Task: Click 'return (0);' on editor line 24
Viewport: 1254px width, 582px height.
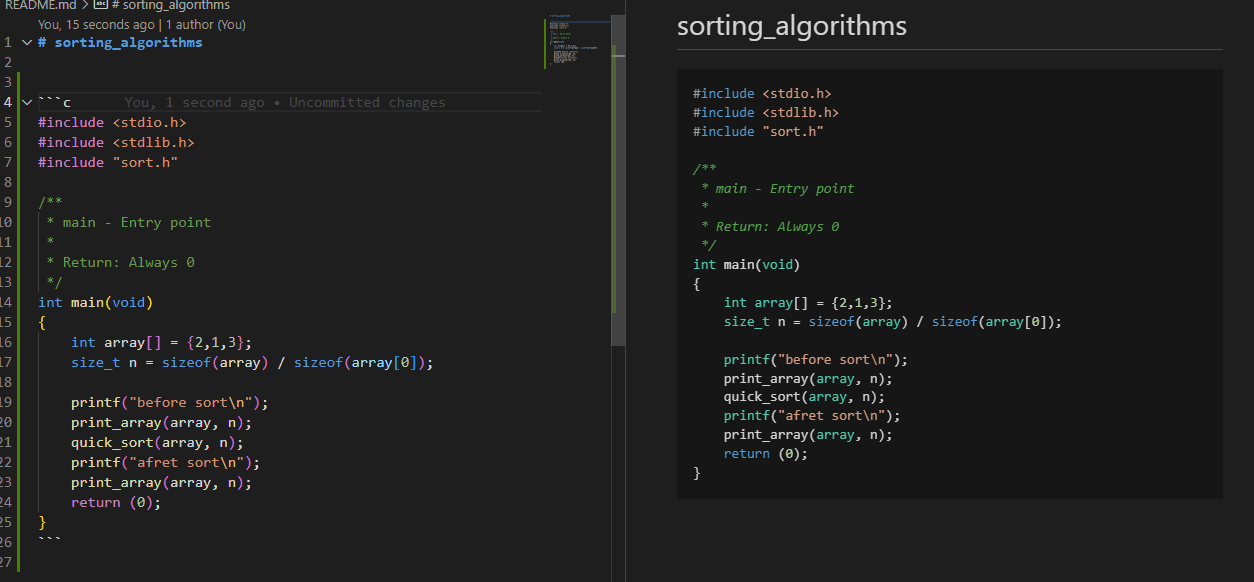Action: [x=116, y=503]
